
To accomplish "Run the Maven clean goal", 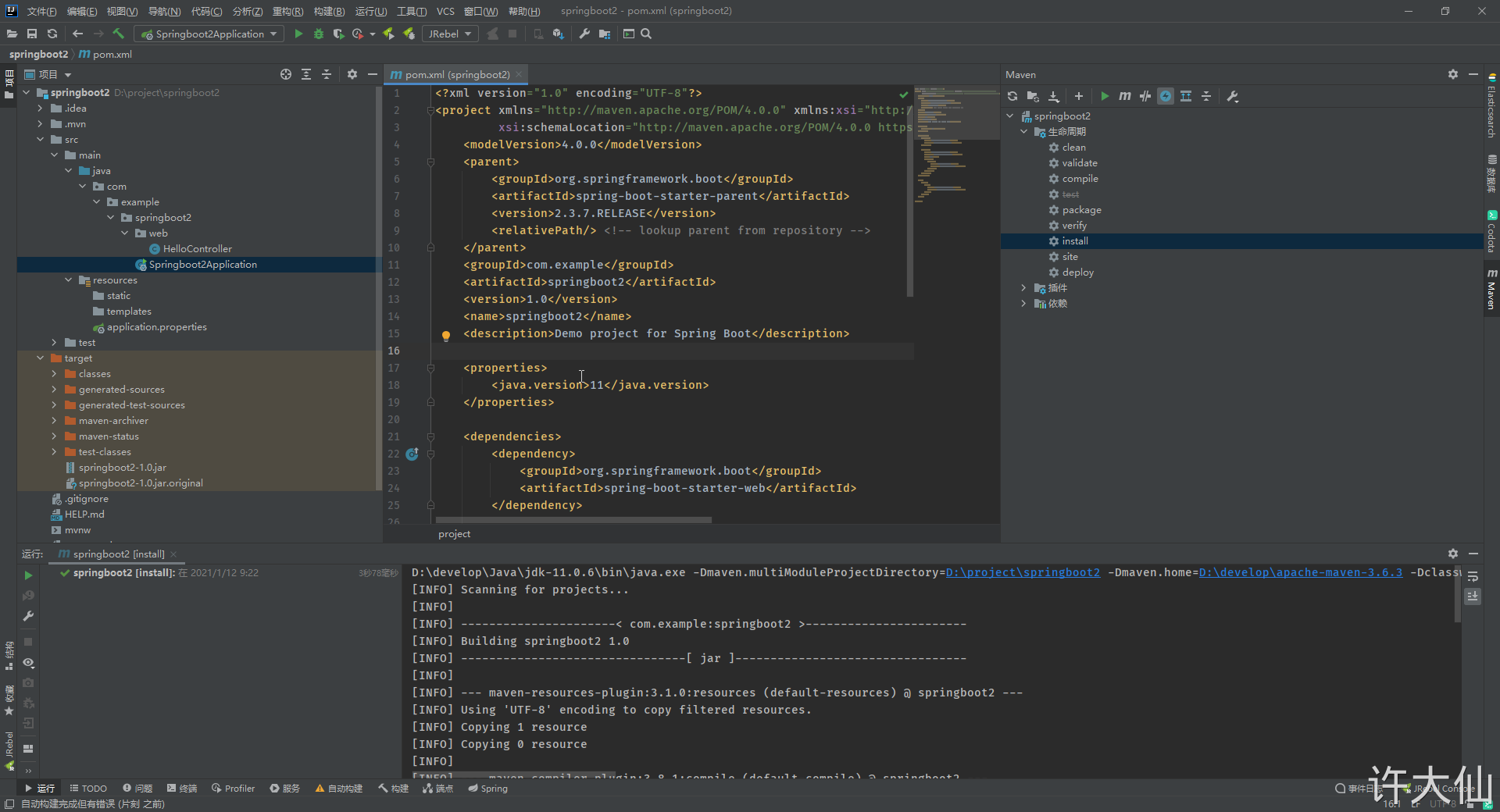I will (x=1073, y=148).
